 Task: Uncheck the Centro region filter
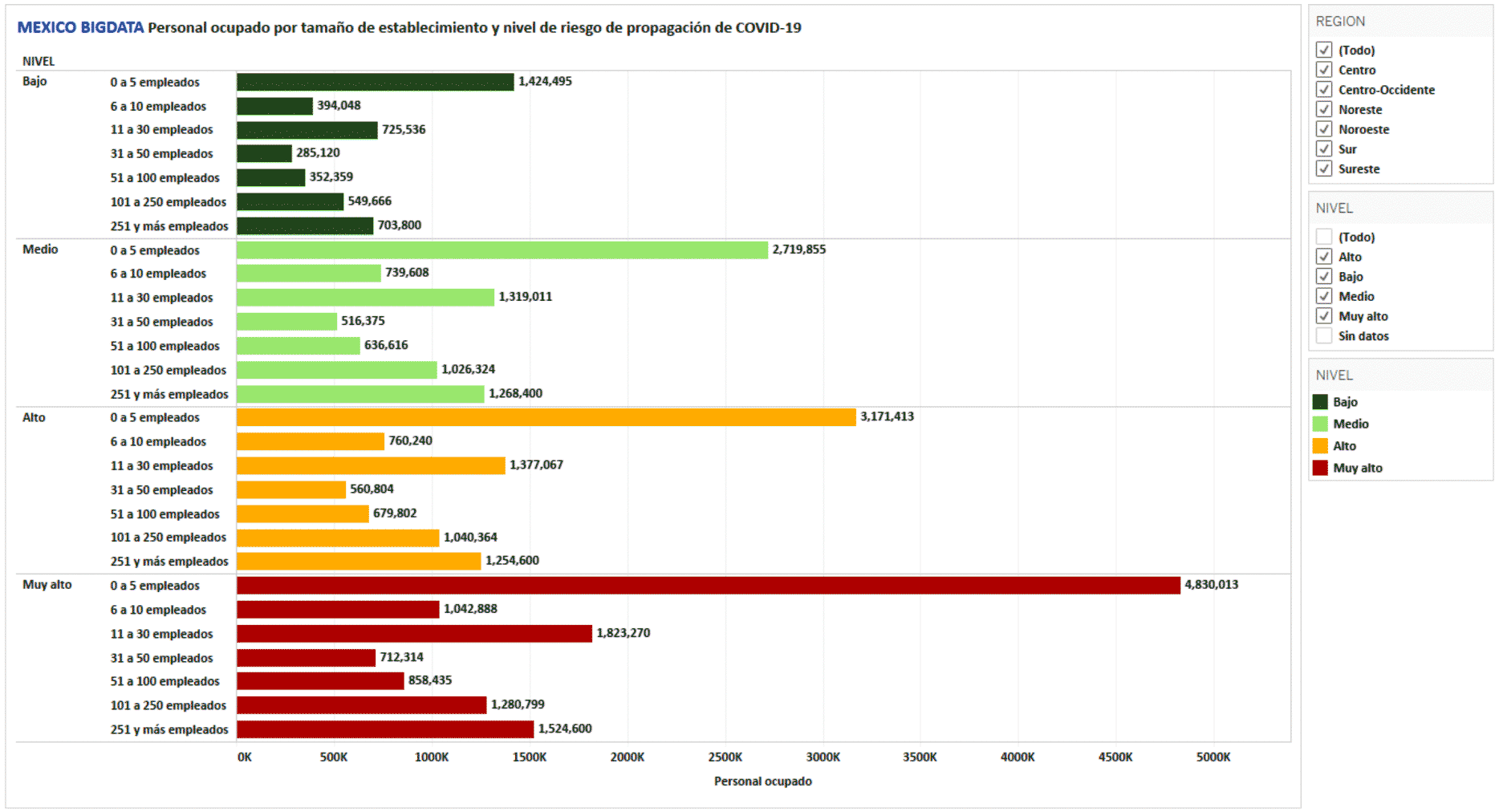(1325, 70)
